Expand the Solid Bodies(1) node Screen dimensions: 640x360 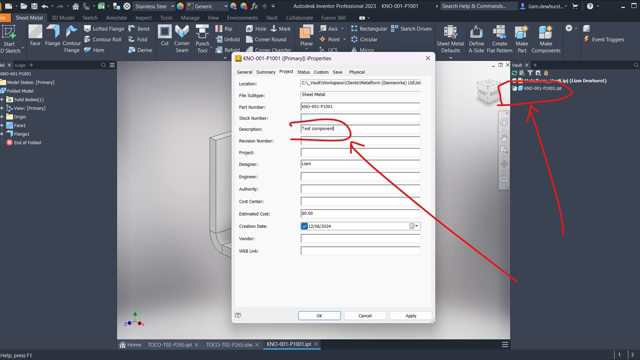[2, 100]
